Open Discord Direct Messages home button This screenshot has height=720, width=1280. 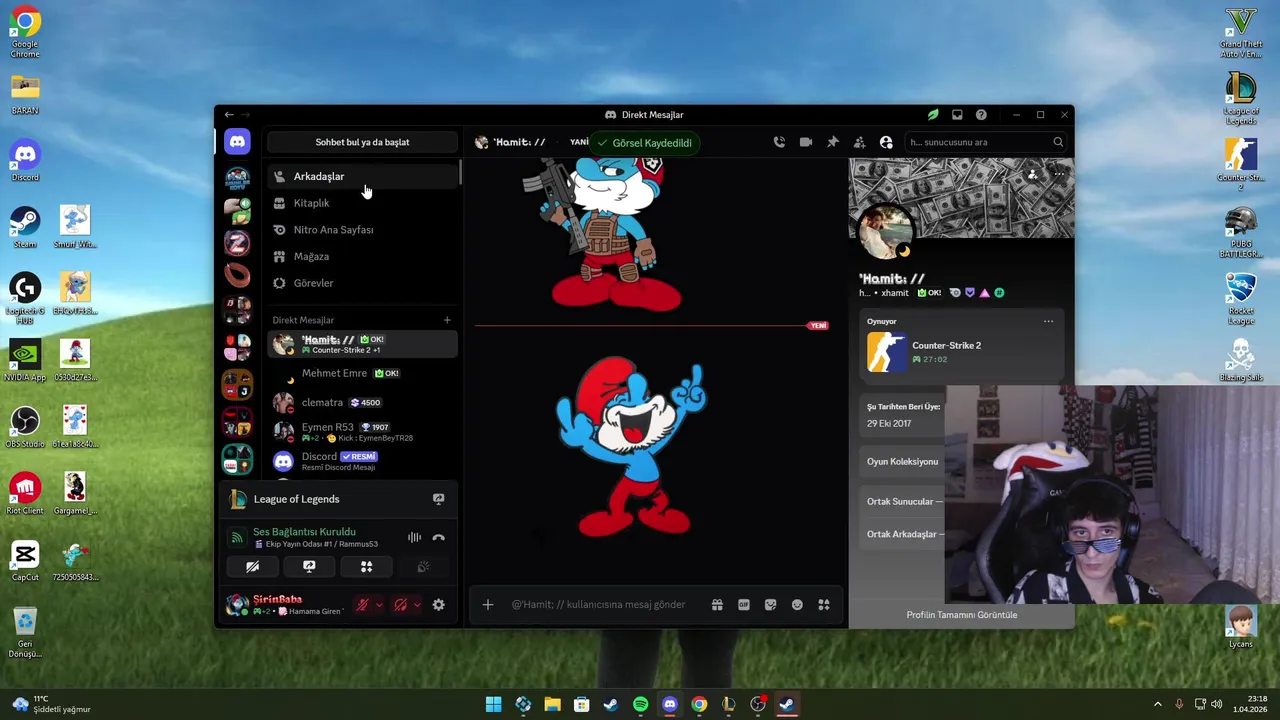237,142
